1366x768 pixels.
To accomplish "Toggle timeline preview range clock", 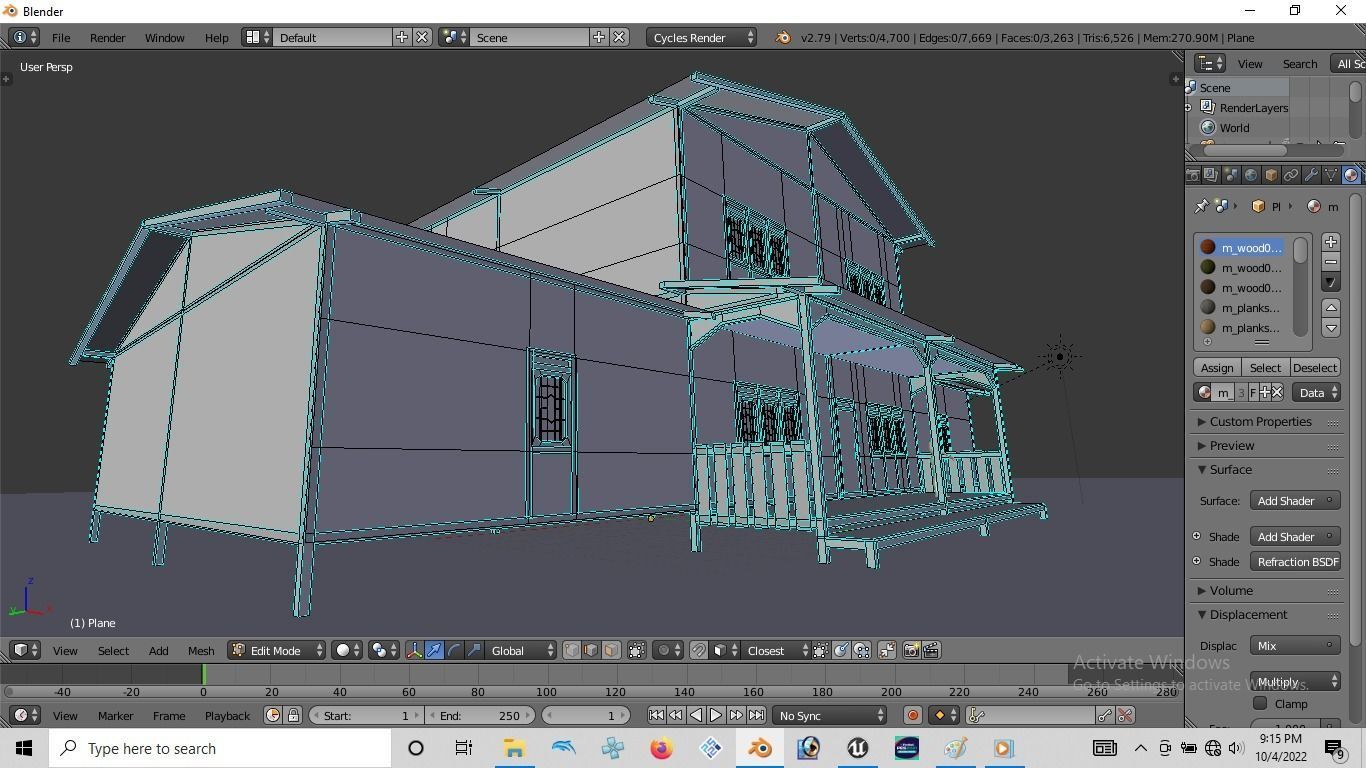I will coord(273,715).
